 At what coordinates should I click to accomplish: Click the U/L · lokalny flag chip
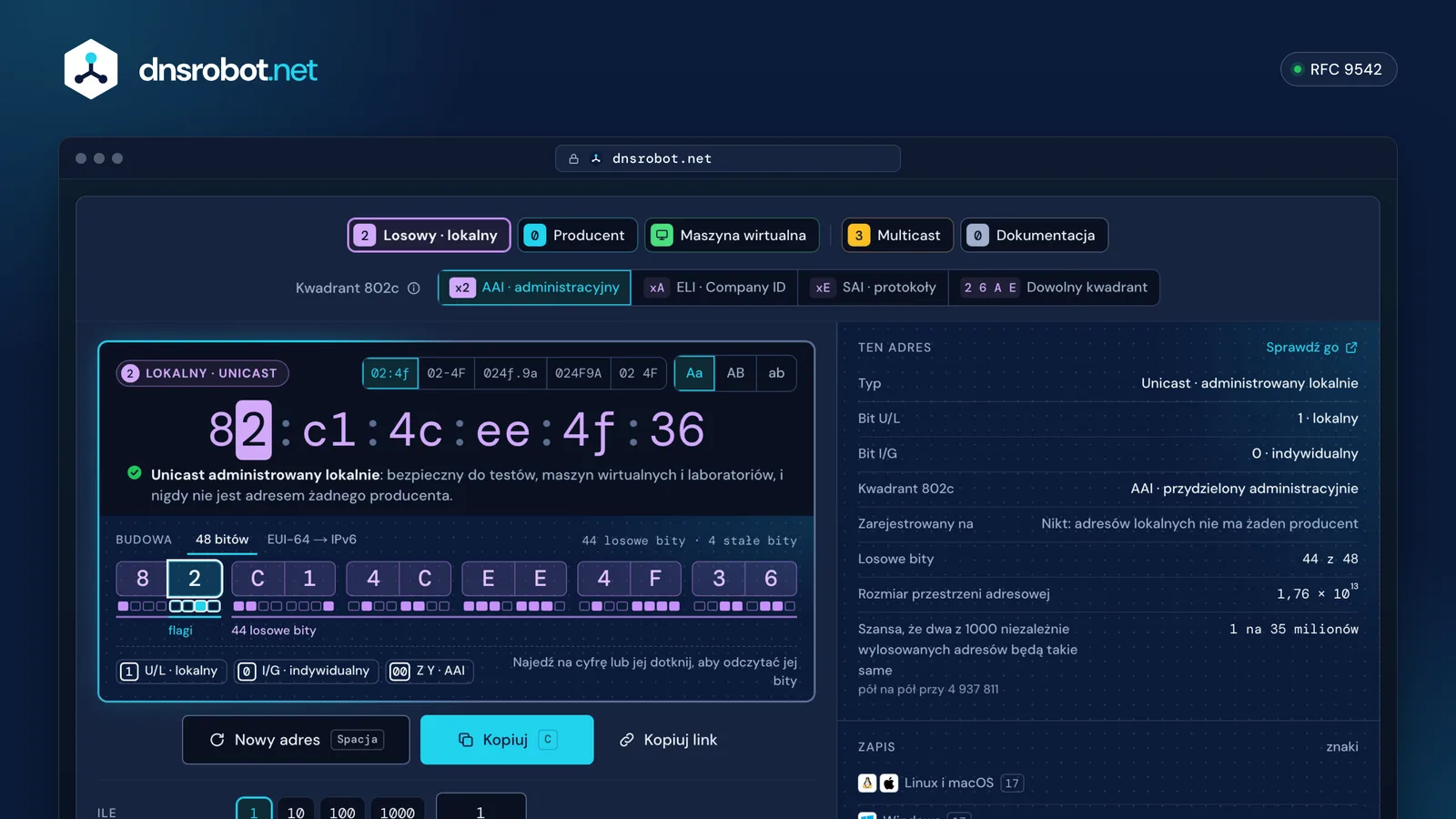pyautogui.click(x=171, y=672)
